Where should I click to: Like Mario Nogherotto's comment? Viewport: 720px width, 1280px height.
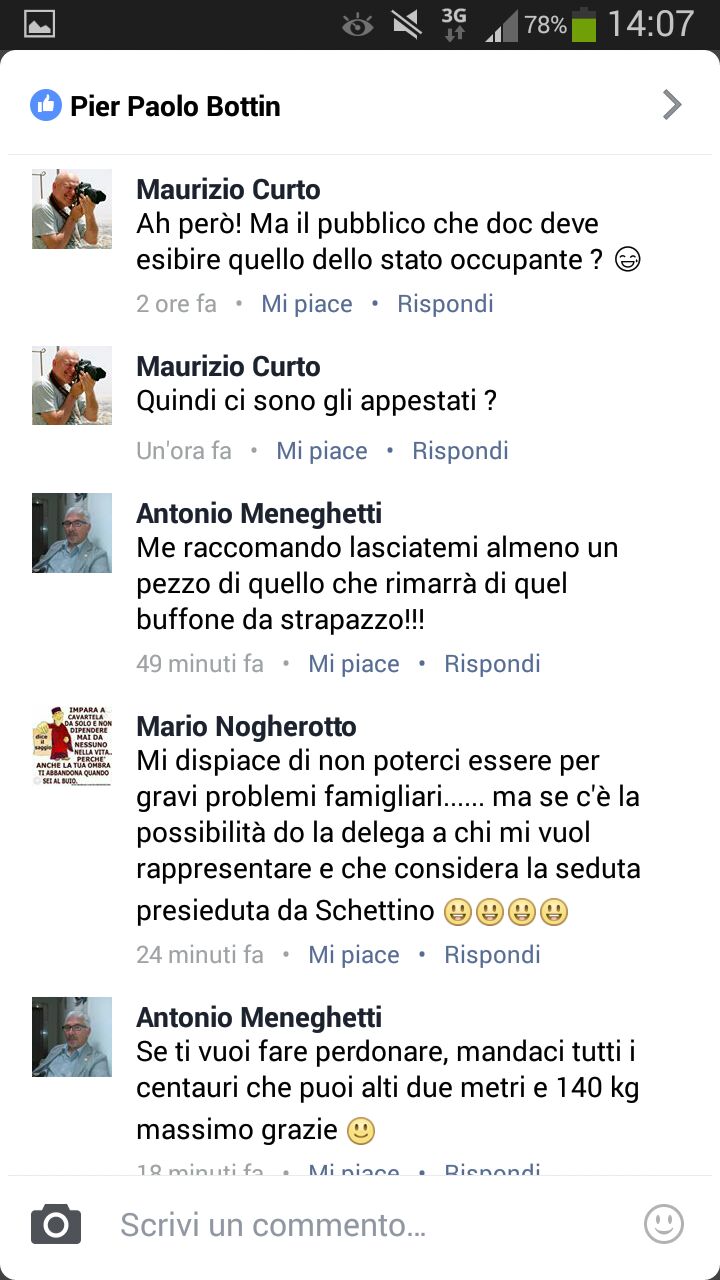[354, 955]
